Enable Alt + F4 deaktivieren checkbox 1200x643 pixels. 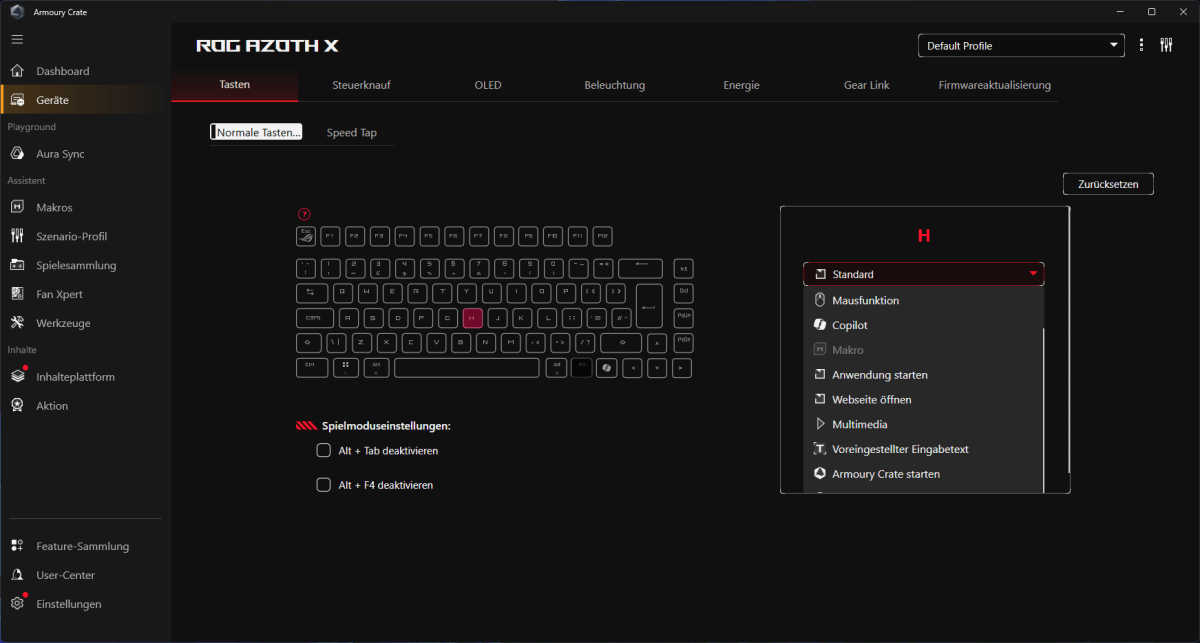coord(323,485)
